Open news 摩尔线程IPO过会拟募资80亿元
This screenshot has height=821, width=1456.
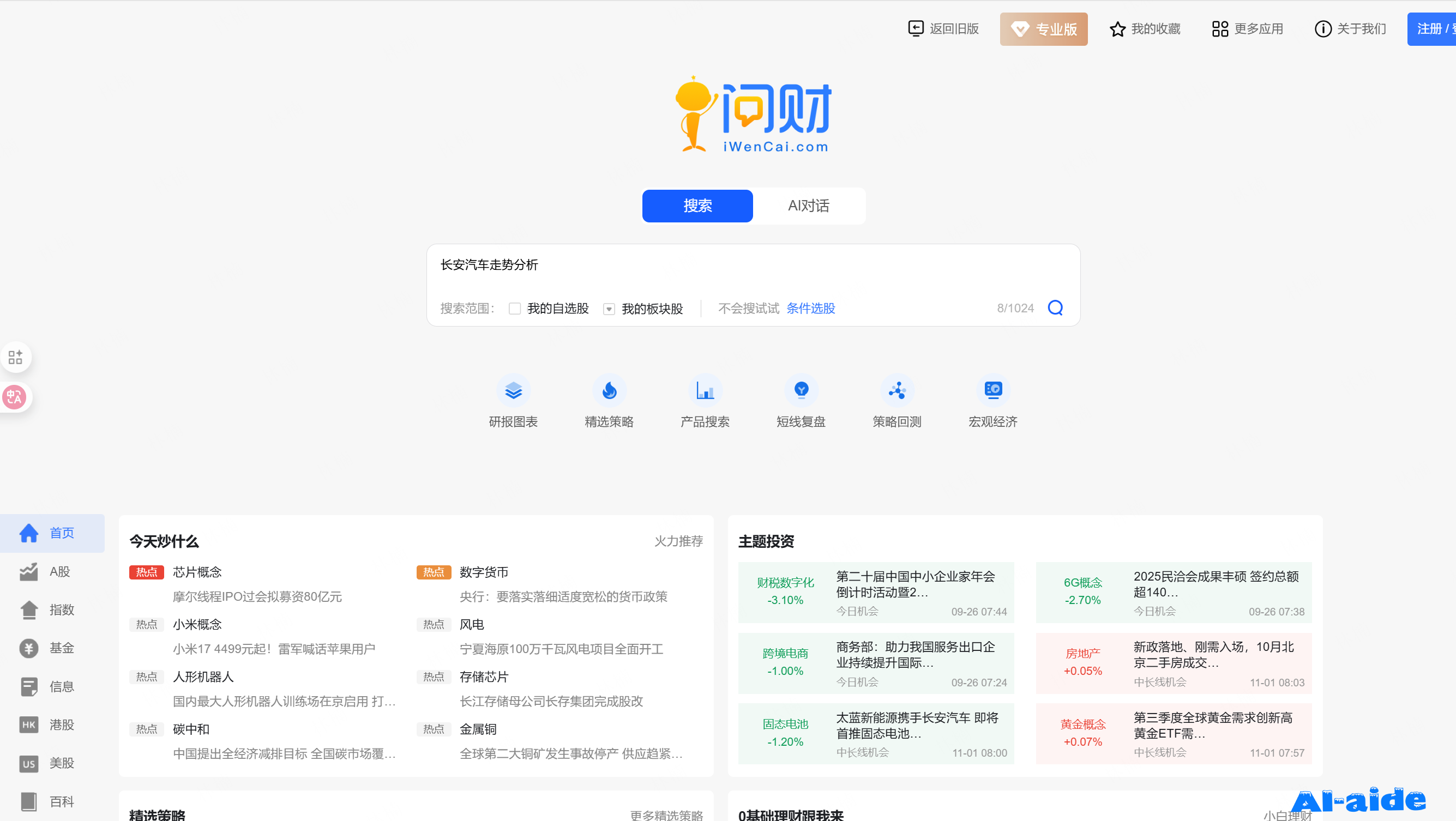tap(257, 597)
